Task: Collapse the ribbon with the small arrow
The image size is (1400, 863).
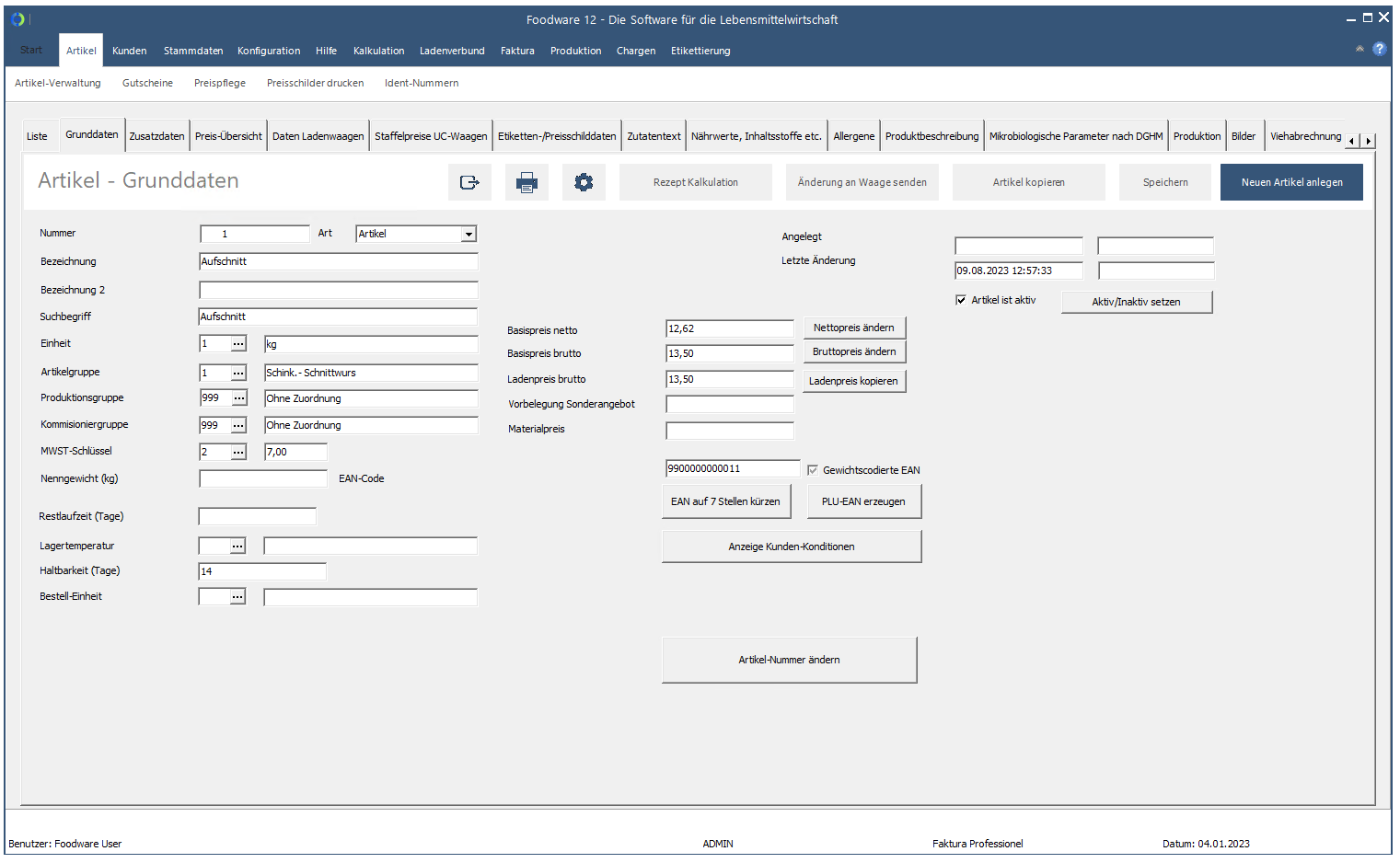Action: (1360, 49)
